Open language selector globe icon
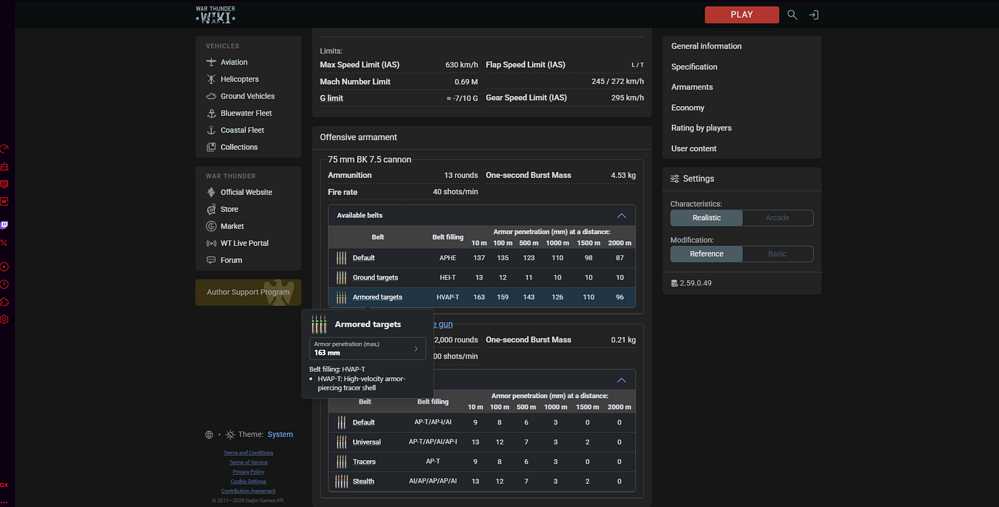The image size is (999, 507). [x=209, y=435]
